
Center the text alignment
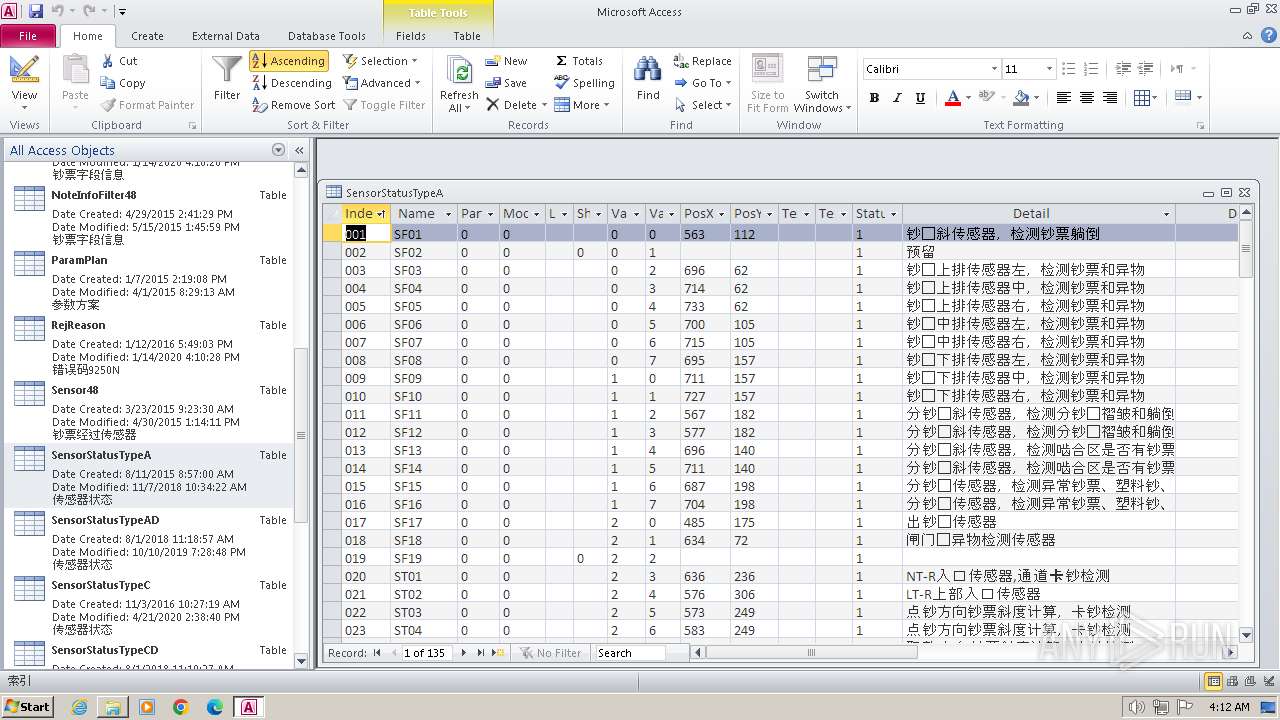[x=1087, y=98]
